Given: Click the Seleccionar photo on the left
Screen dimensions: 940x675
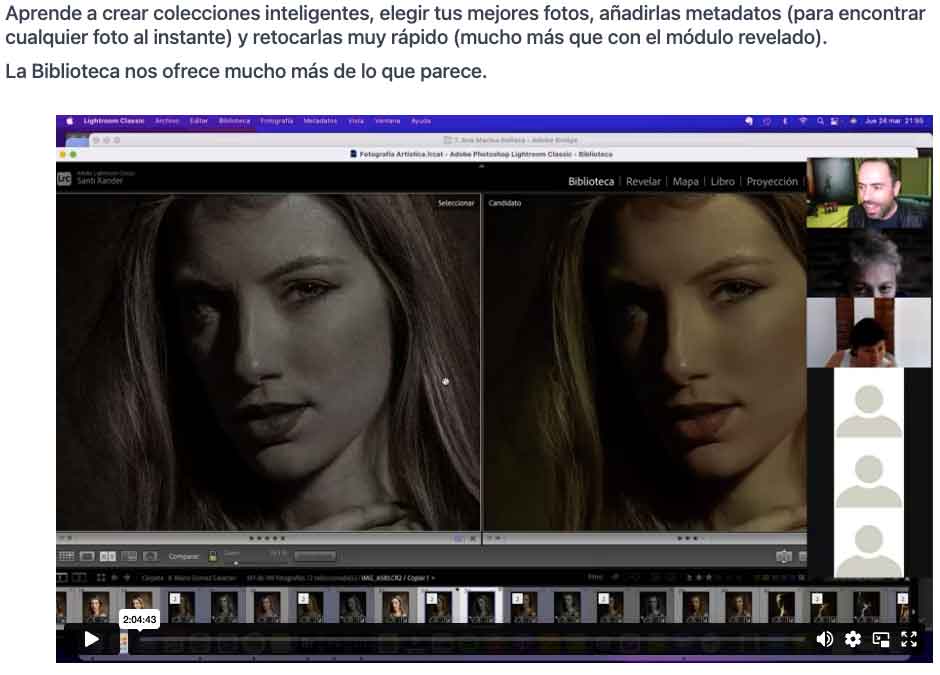Looking at the screenshot, I should coord(268,362).
